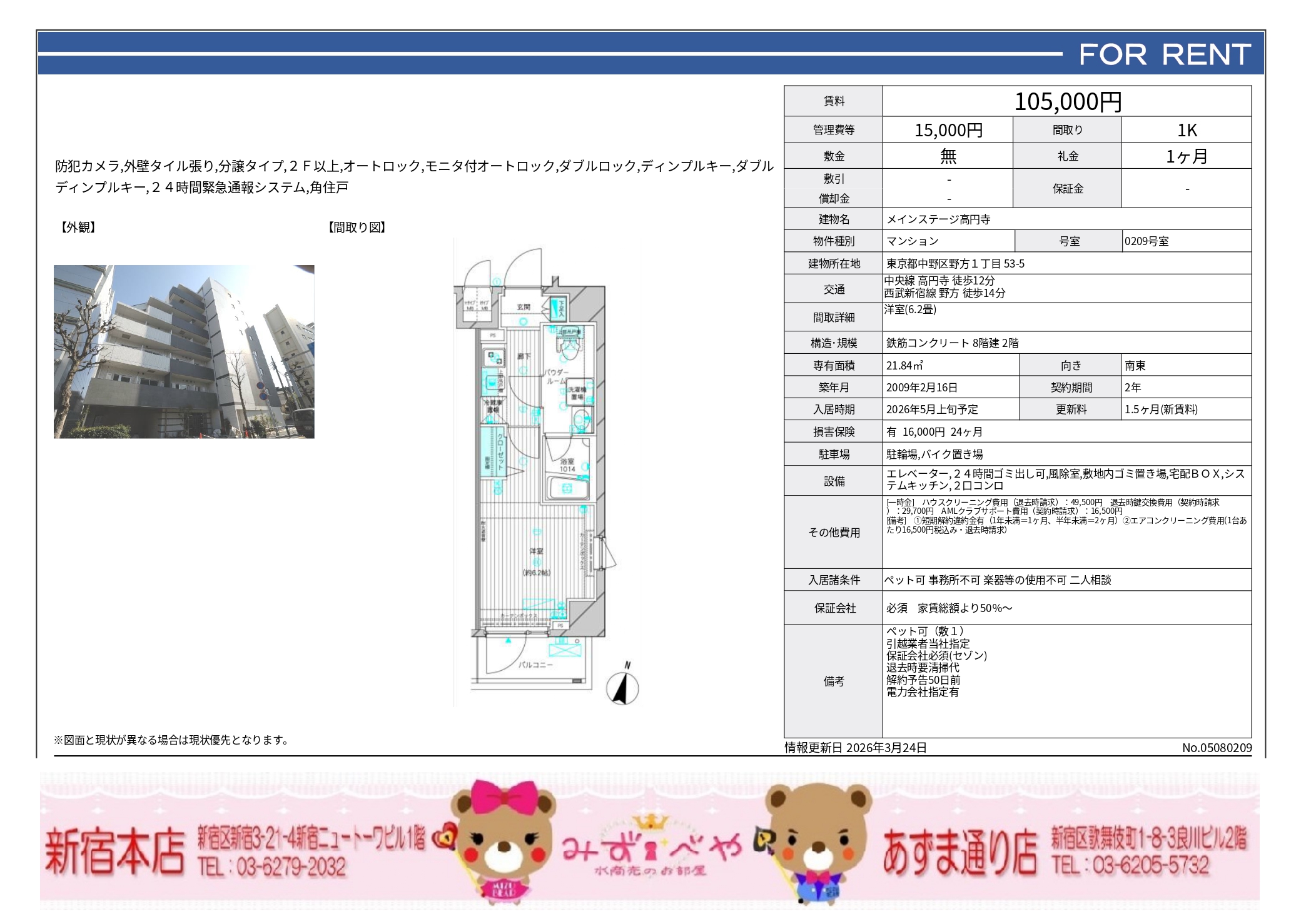1306x924 pixels.
Task: Click the 03-6205-5732 phone number
Action: tap(1150, 865)
